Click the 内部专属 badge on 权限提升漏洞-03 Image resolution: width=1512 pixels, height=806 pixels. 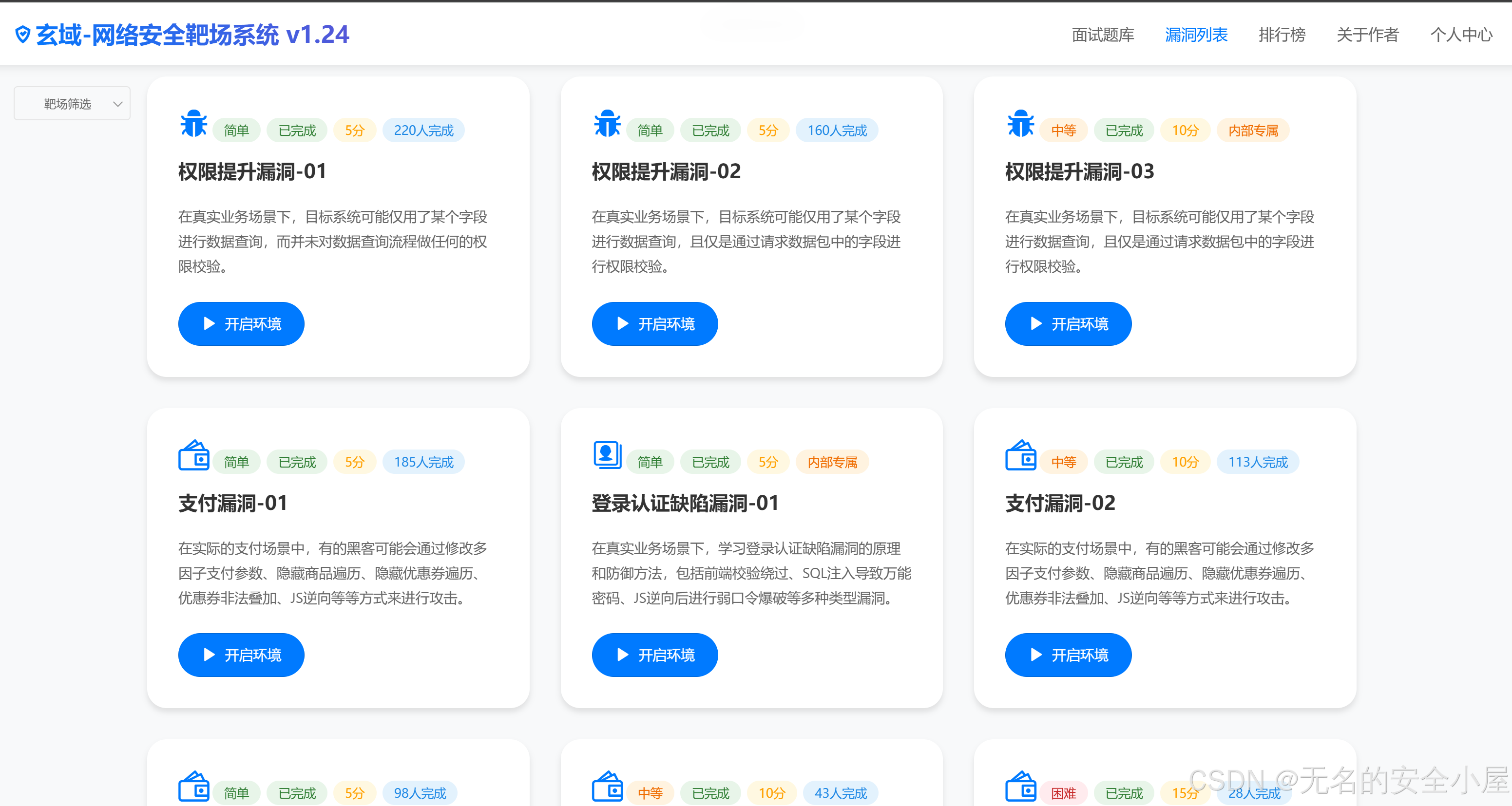(1253, 130)
